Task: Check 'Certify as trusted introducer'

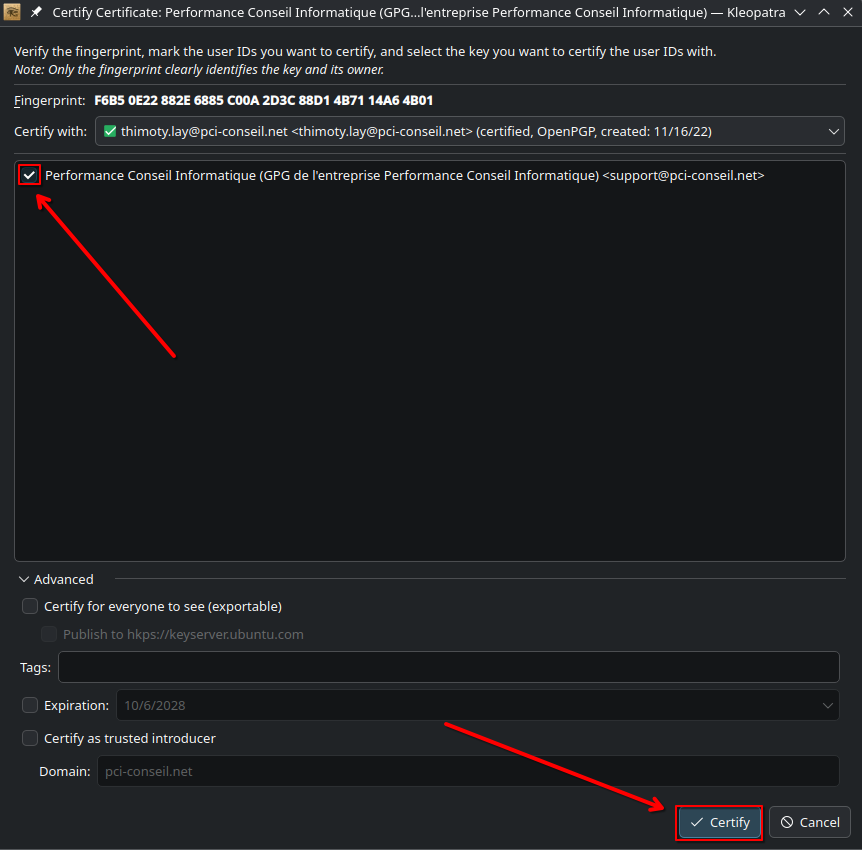Action: pos(30,738)
